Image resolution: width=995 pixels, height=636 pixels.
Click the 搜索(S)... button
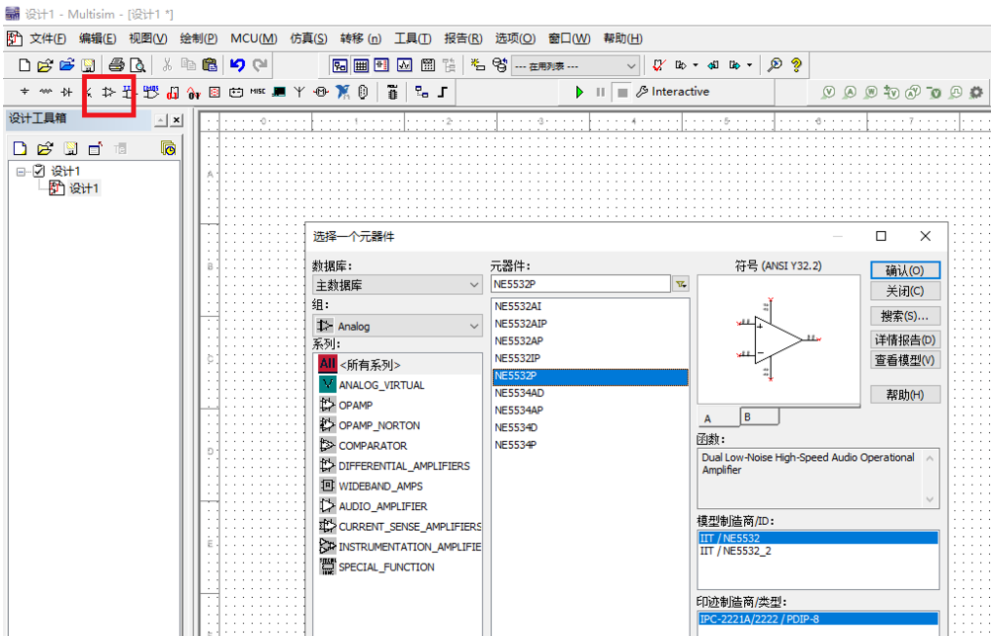click(x=904, y=316)
